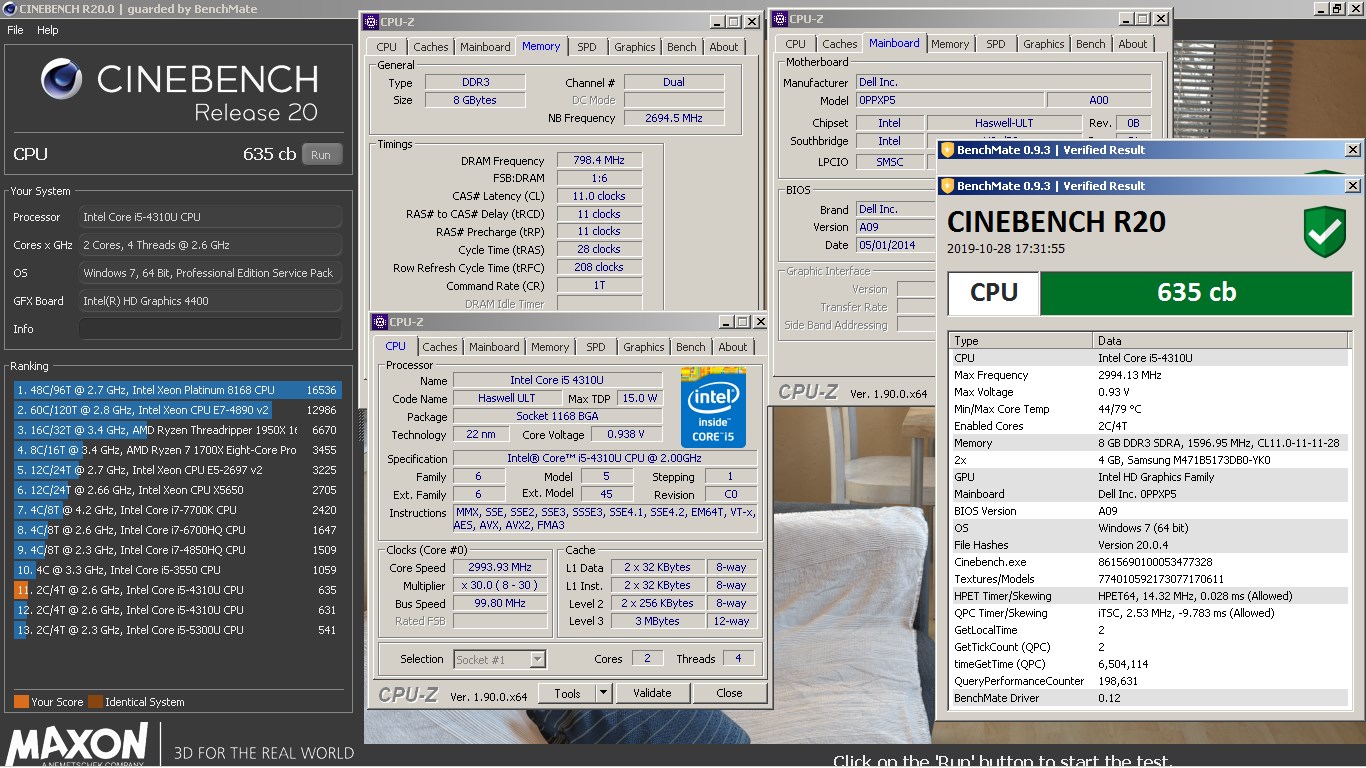This screenshot has height=768, width=1366.
Task: Select ranking entry Xeon CPU E5-2697 v2
Action: pyautogui.click(x=177, y=470)
